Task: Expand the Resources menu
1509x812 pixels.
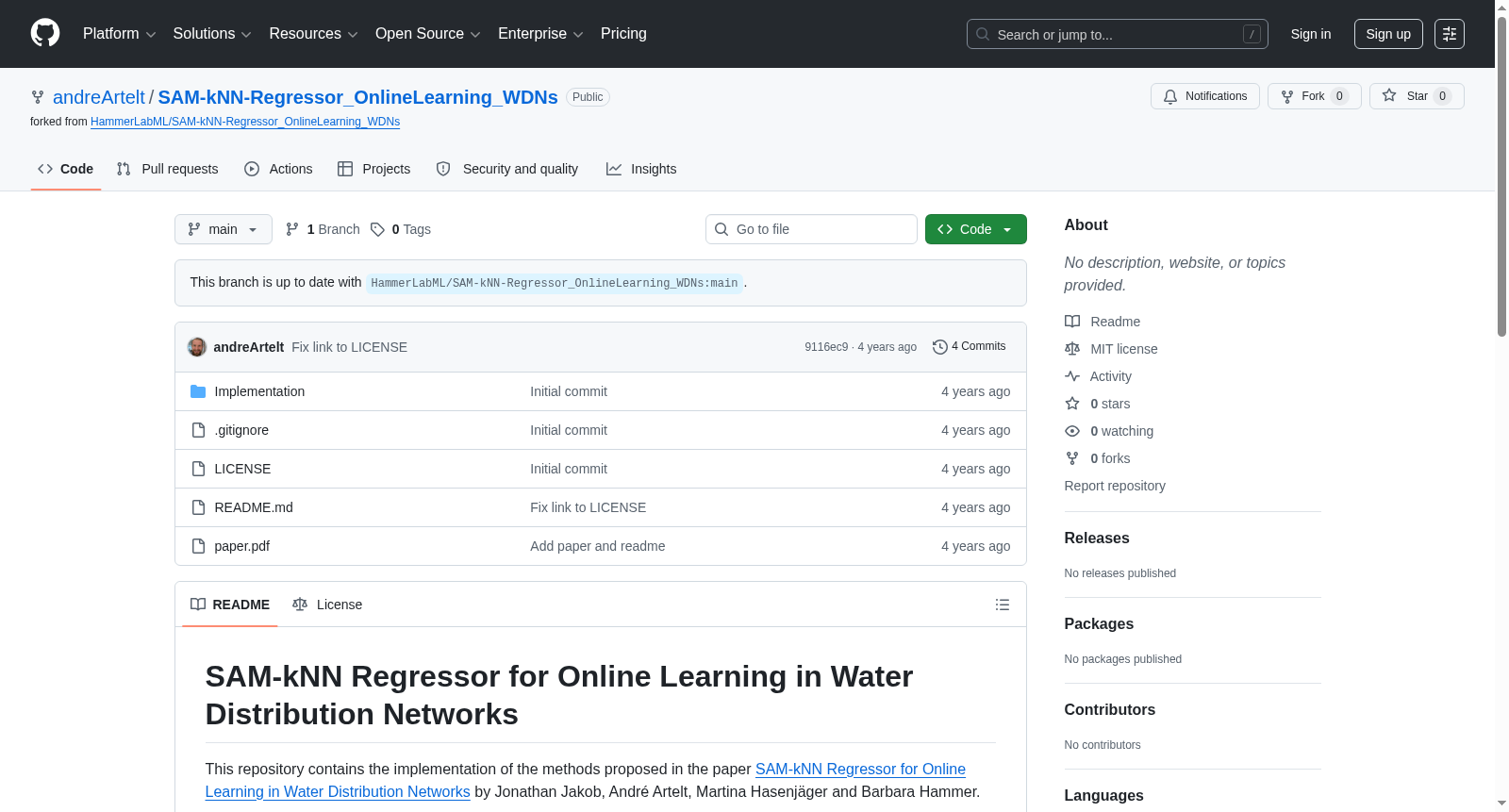Action: click(313, 34)
